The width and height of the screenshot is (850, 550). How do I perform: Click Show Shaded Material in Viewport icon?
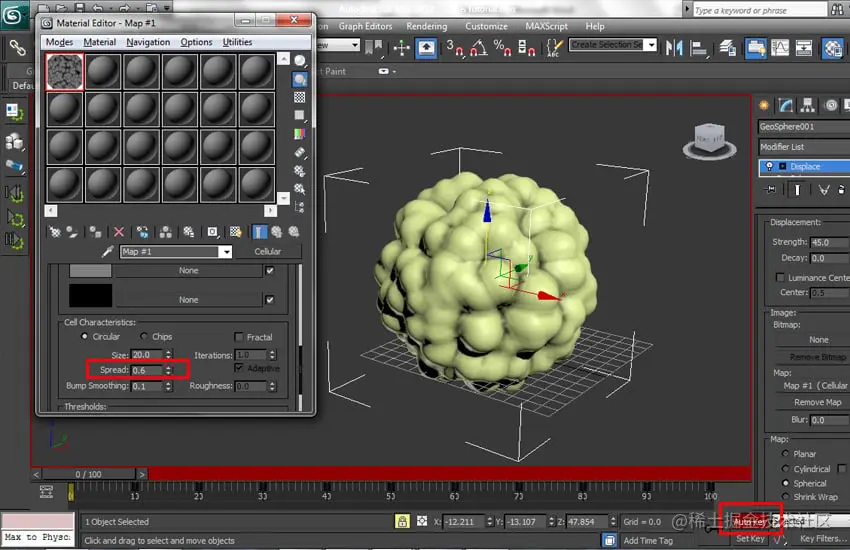coord(235,232)
